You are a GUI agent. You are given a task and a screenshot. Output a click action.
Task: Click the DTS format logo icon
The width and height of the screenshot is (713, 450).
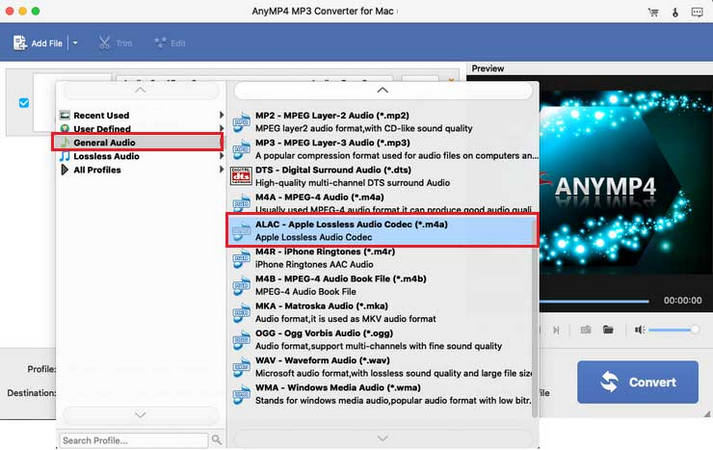241,176
